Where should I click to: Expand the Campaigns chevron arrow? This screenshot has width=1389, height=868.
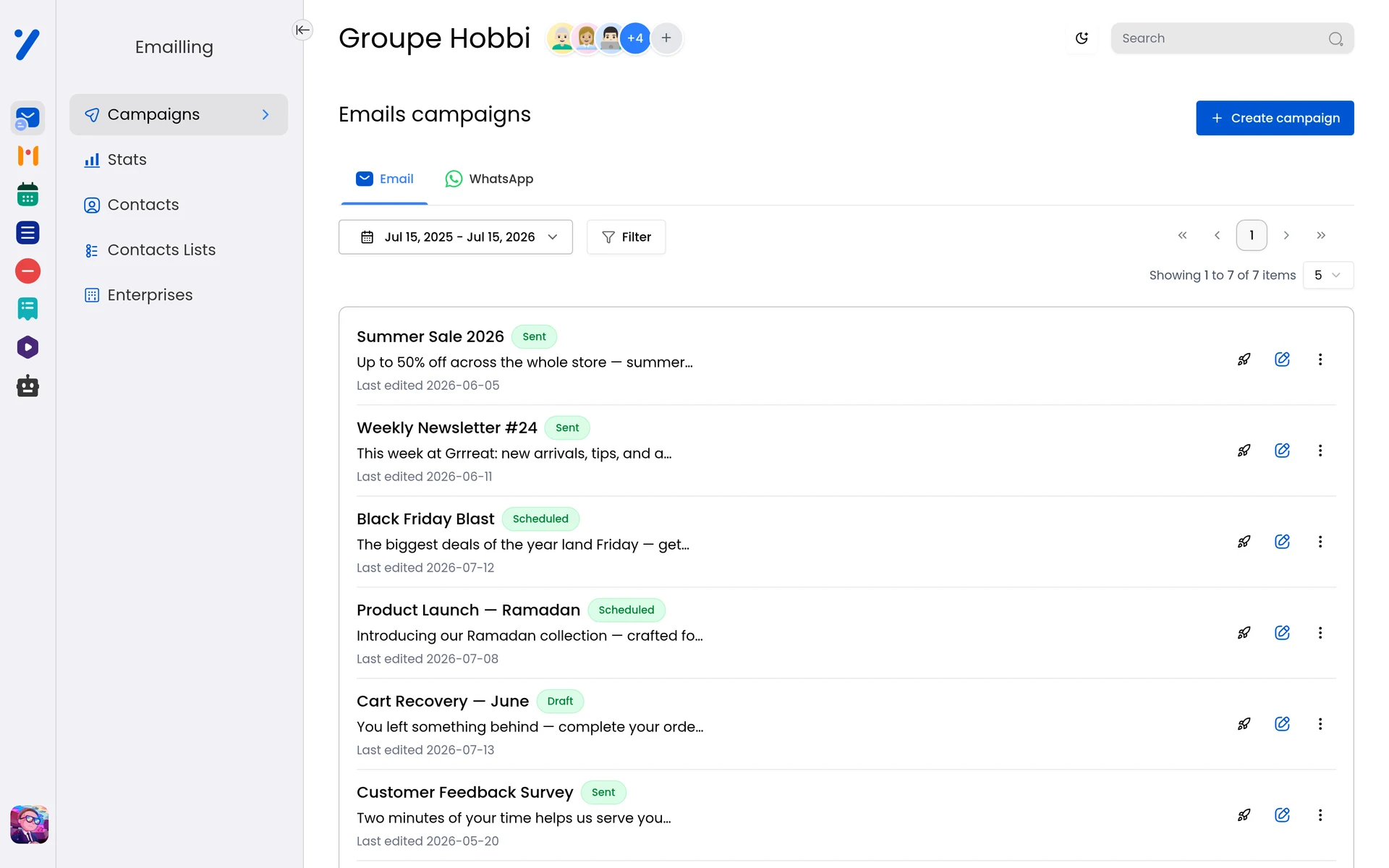266,114
